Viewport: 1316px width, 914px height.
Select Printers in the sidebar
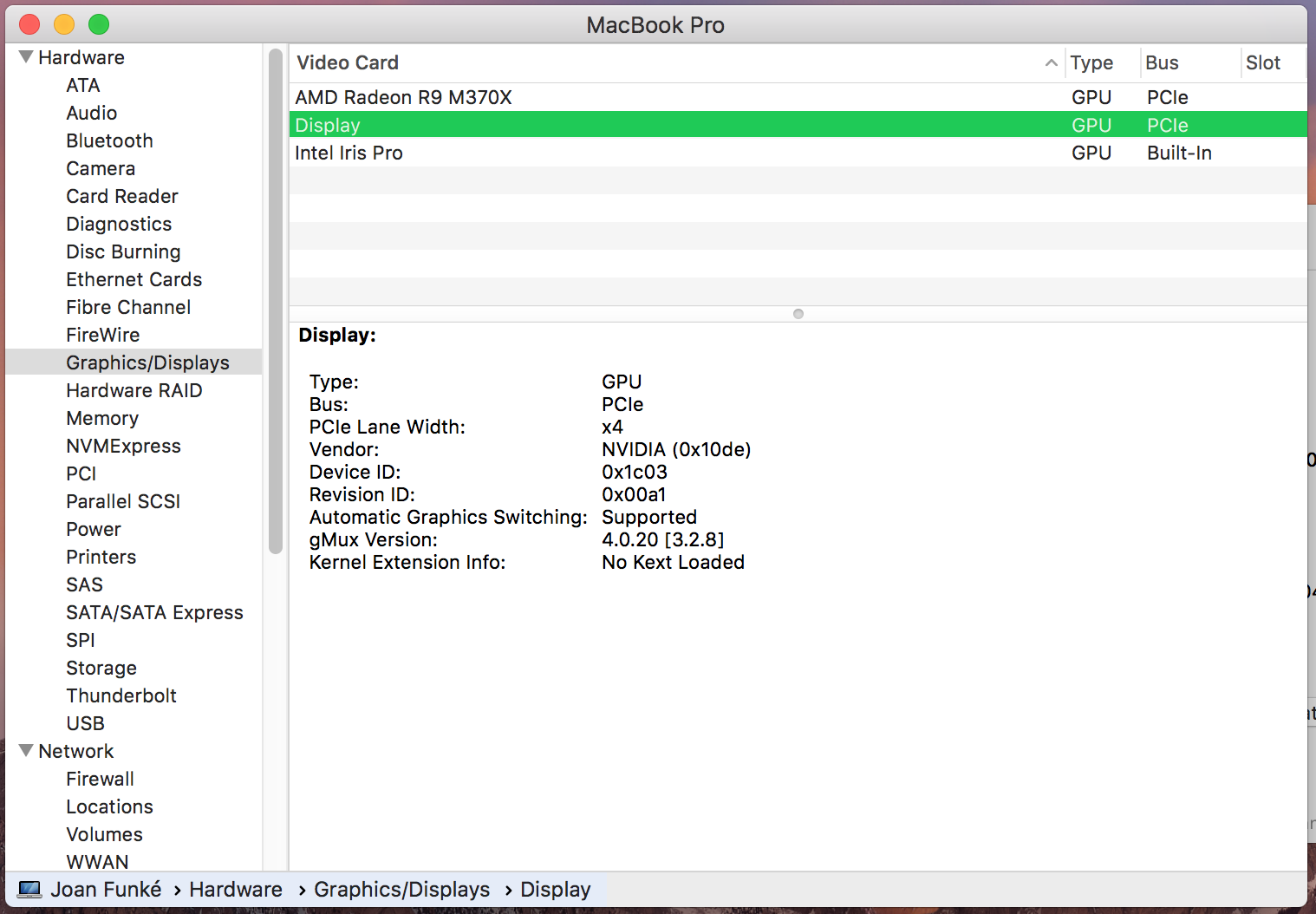pyautogui.click(x=101, y=557)
